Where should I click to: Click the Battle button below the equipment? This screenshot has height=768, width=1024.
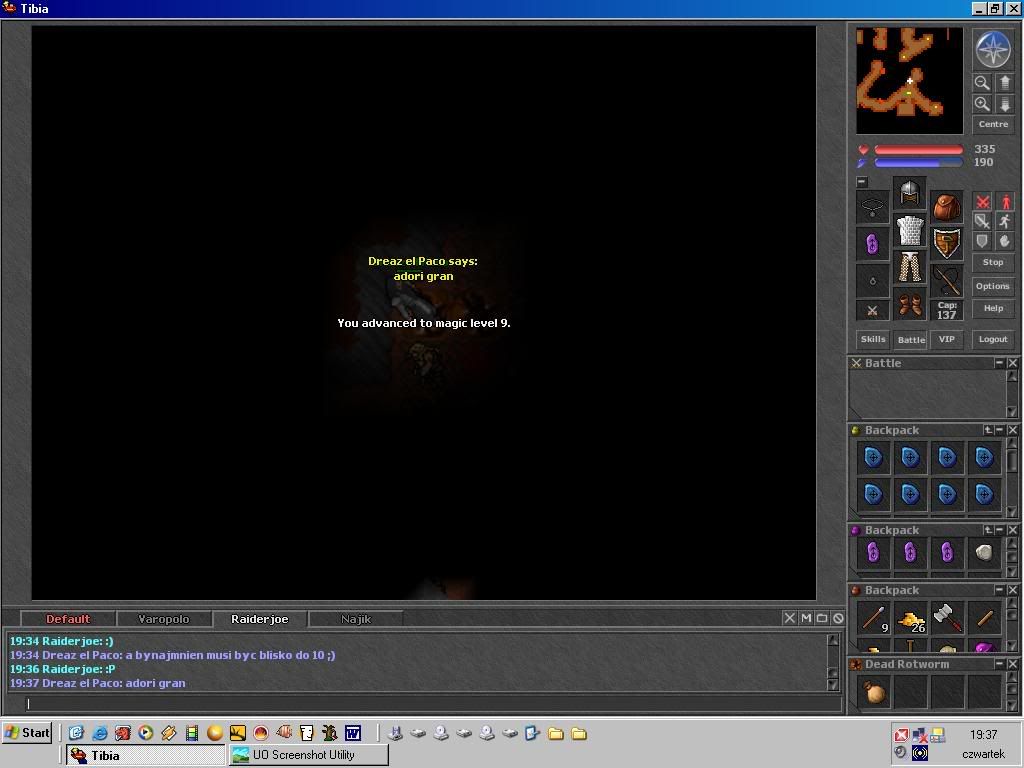(x=911, y=340)
